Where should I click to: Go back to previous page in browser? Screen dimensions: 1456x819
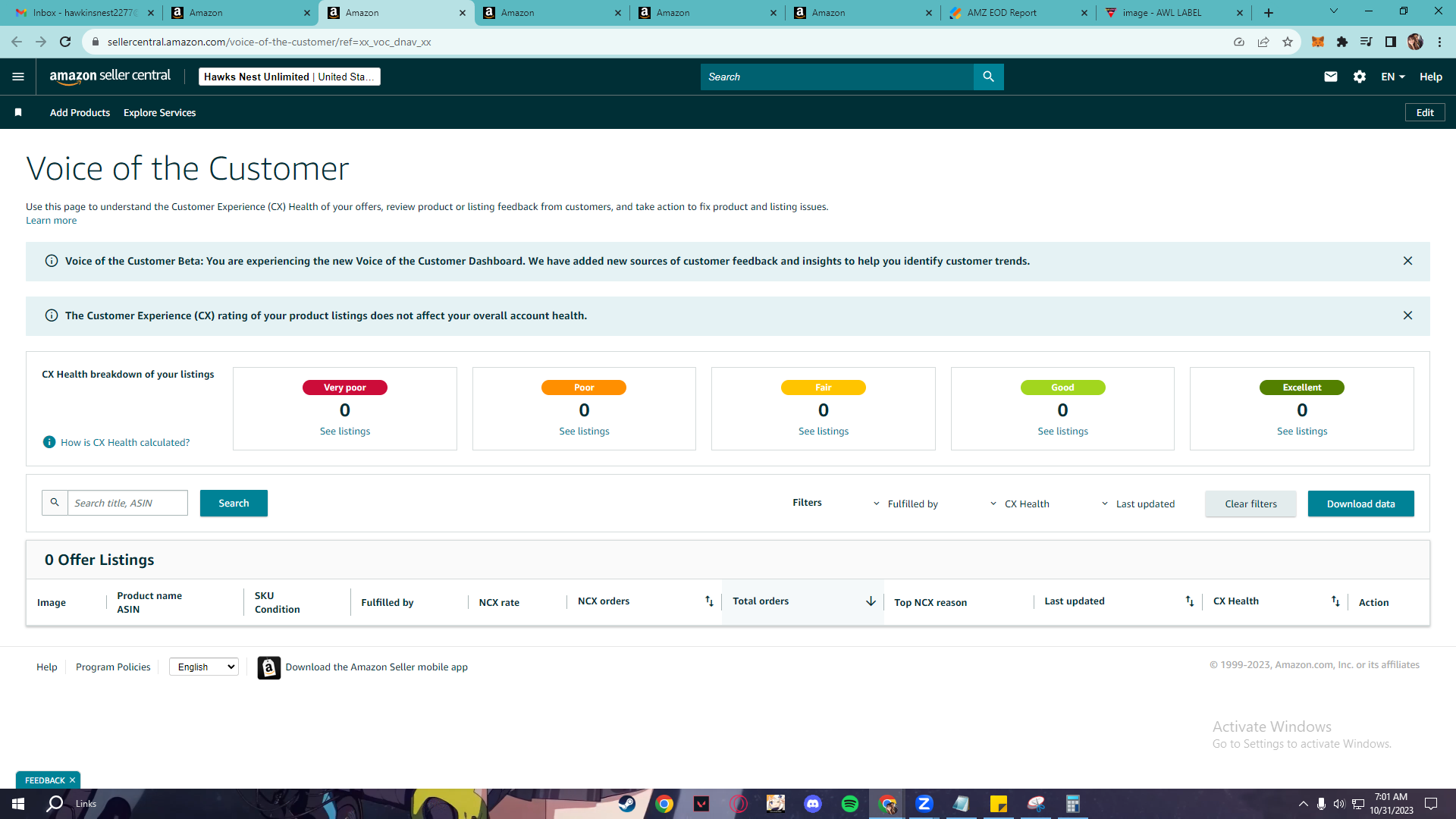click(x=17, y=42)
